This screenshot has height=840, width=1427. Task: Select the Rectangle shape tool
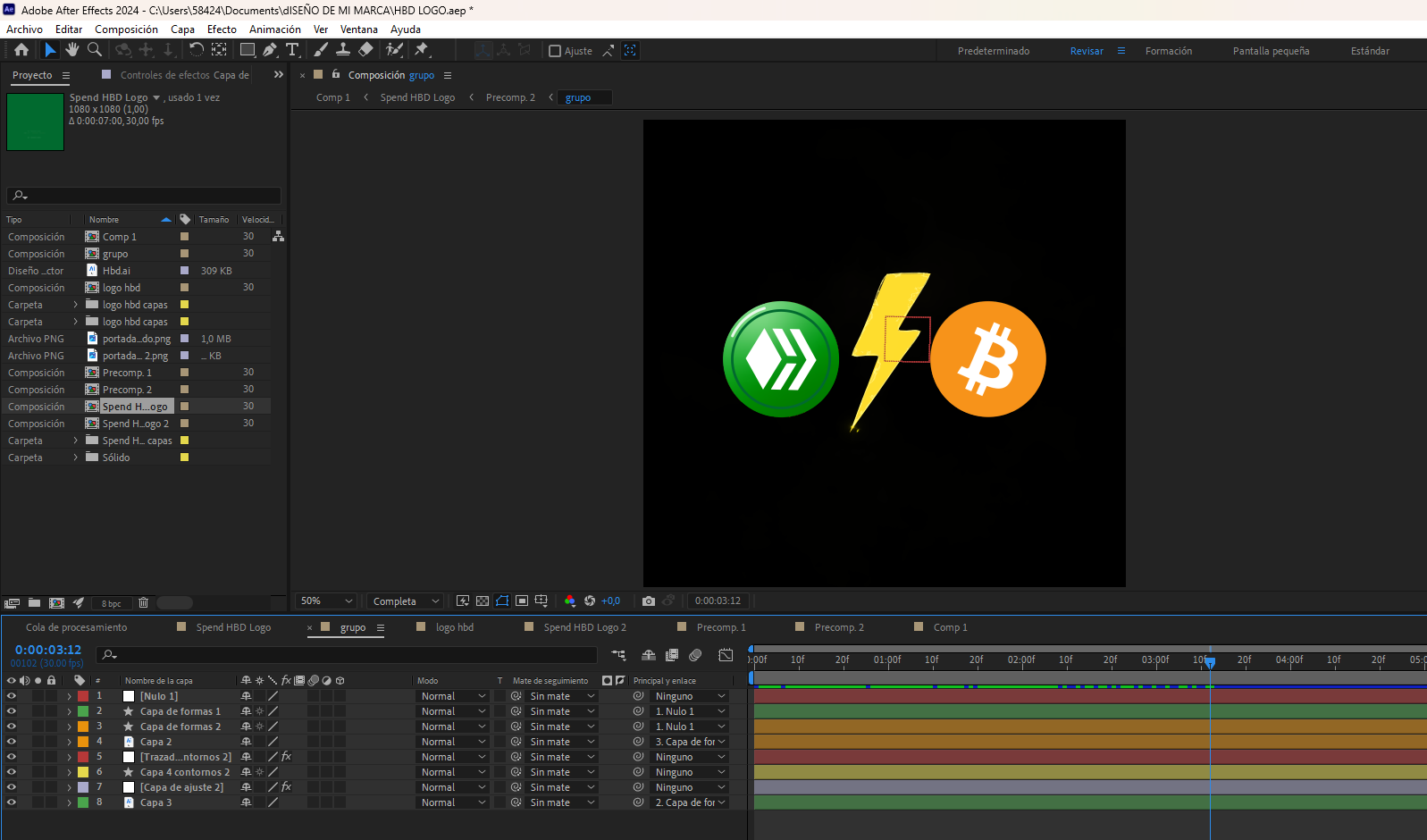248,50
